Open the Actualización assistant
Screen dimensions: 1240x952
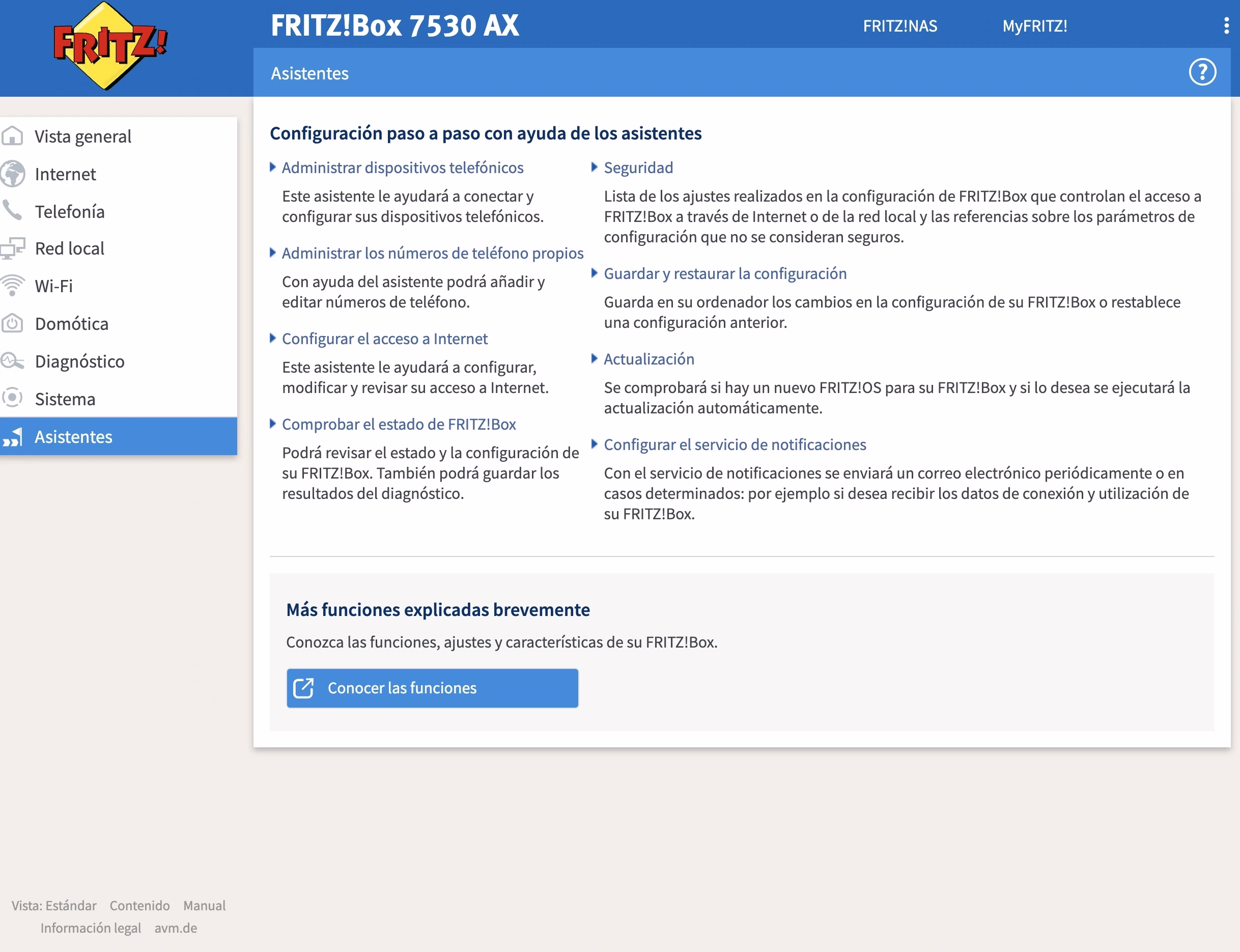[x=649, y=359]
